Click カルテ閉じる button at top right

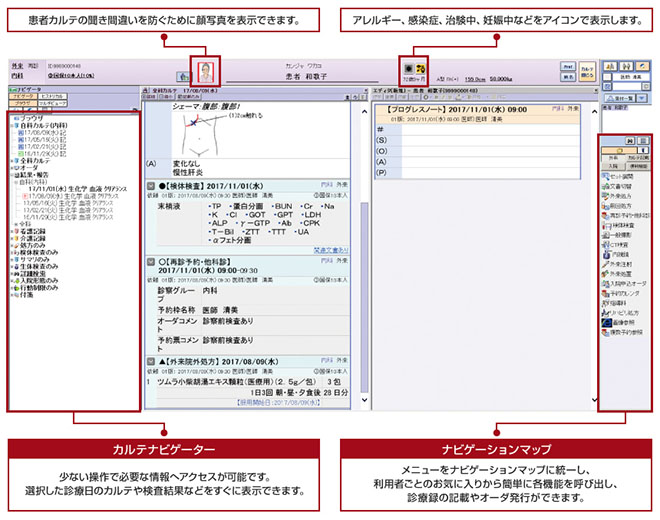point(587,72)
